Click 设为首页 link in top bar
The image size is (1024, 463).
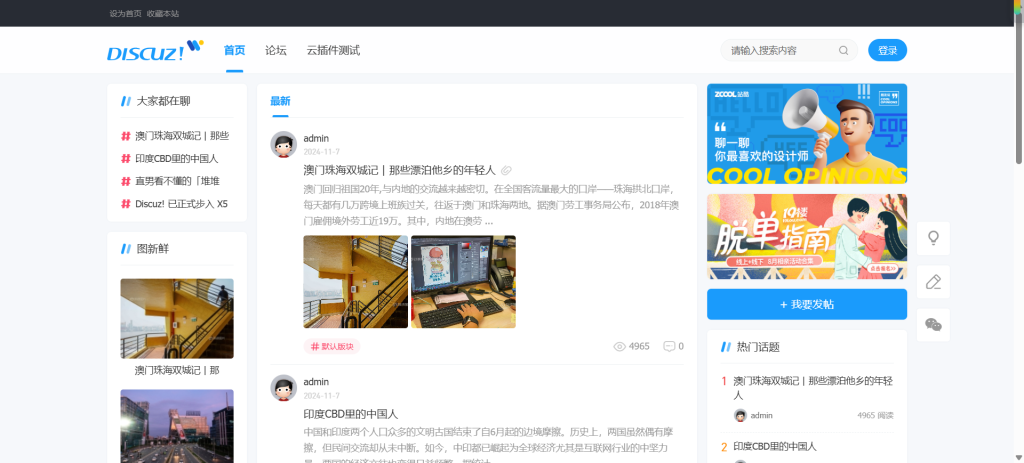(x=125, y=13)
